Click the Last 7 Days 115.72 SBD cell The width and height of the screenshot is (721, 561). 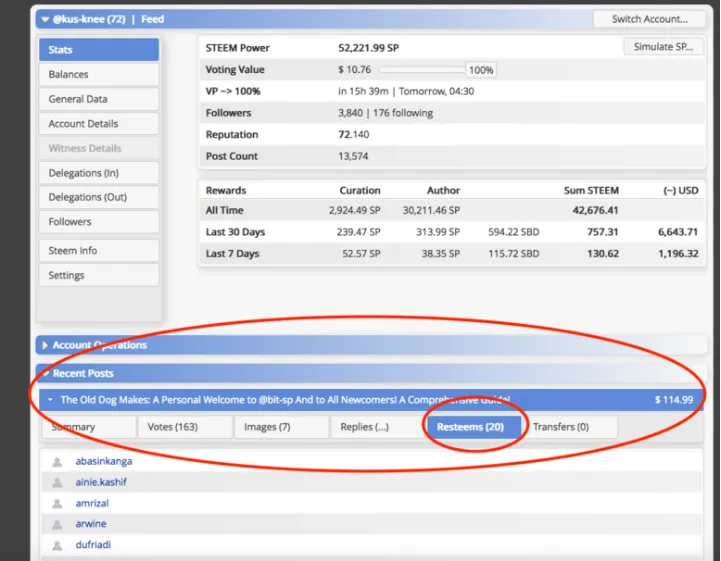pos(514,254)
